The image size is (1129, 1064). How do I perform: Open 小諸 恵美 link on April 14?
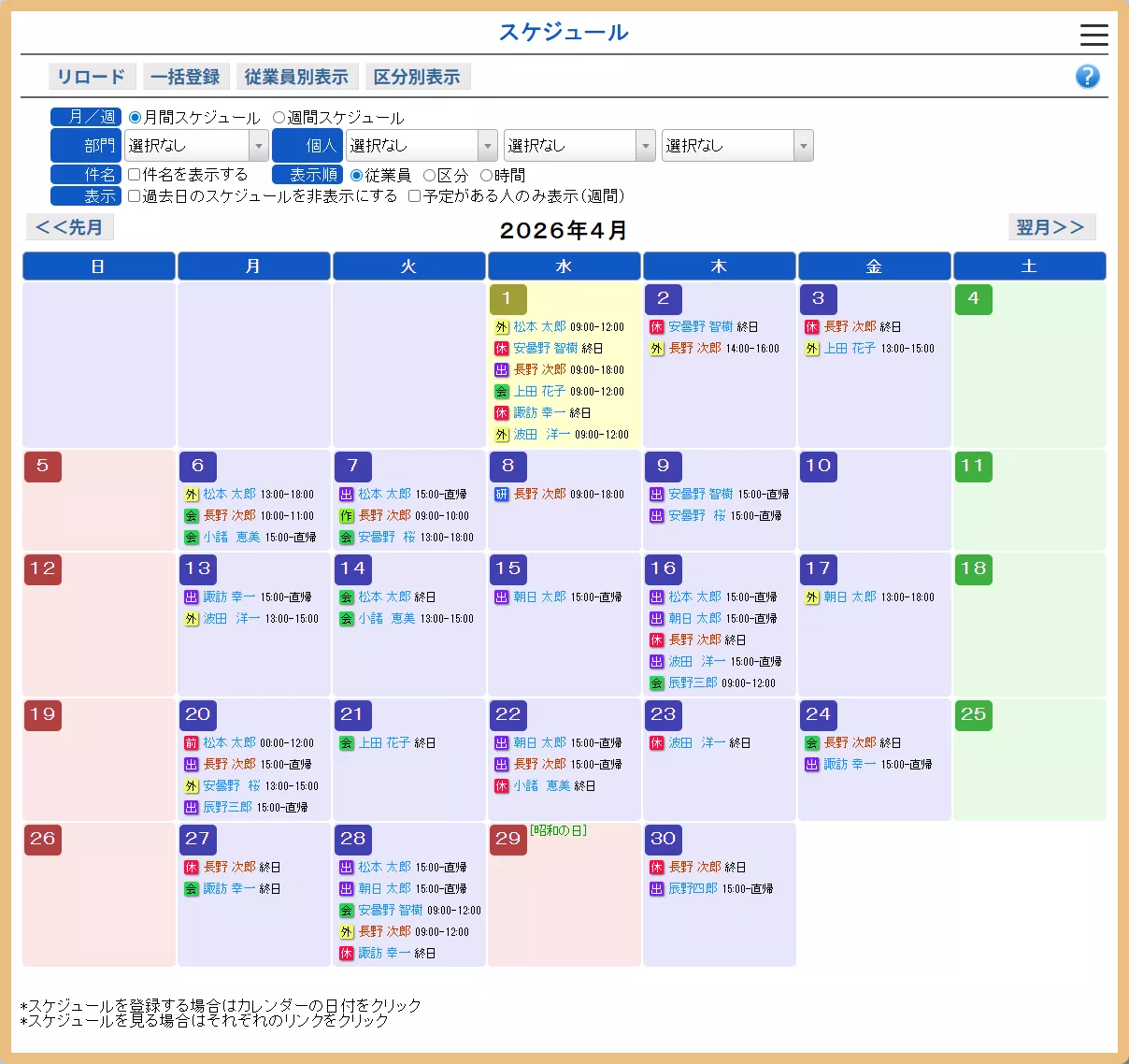point(386,619)
